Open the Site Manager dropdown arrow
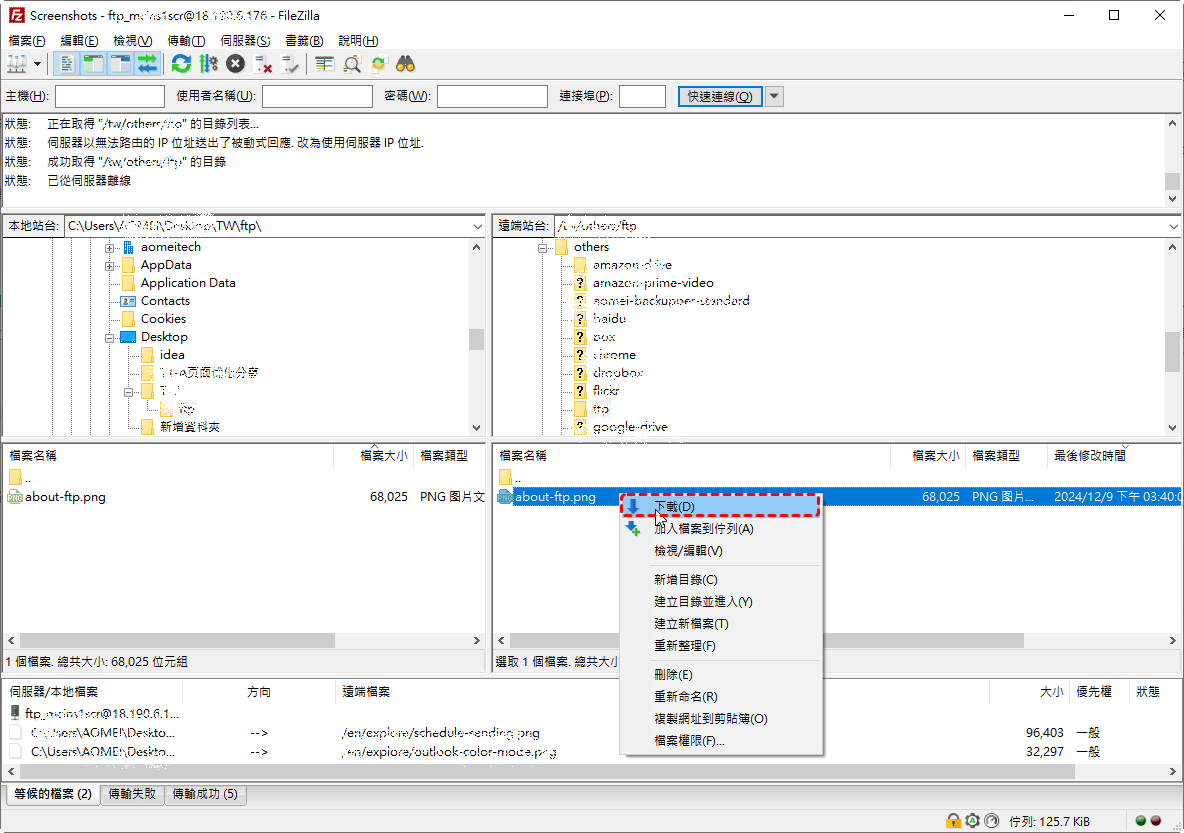1184x833 pixels. point(37,64)
